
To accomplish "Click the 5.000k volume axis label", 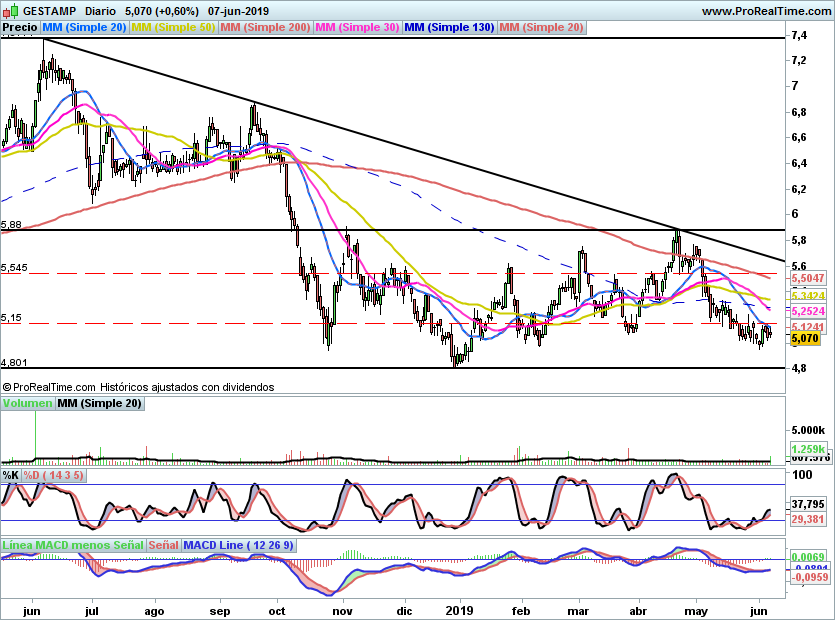I will (807, 430).
